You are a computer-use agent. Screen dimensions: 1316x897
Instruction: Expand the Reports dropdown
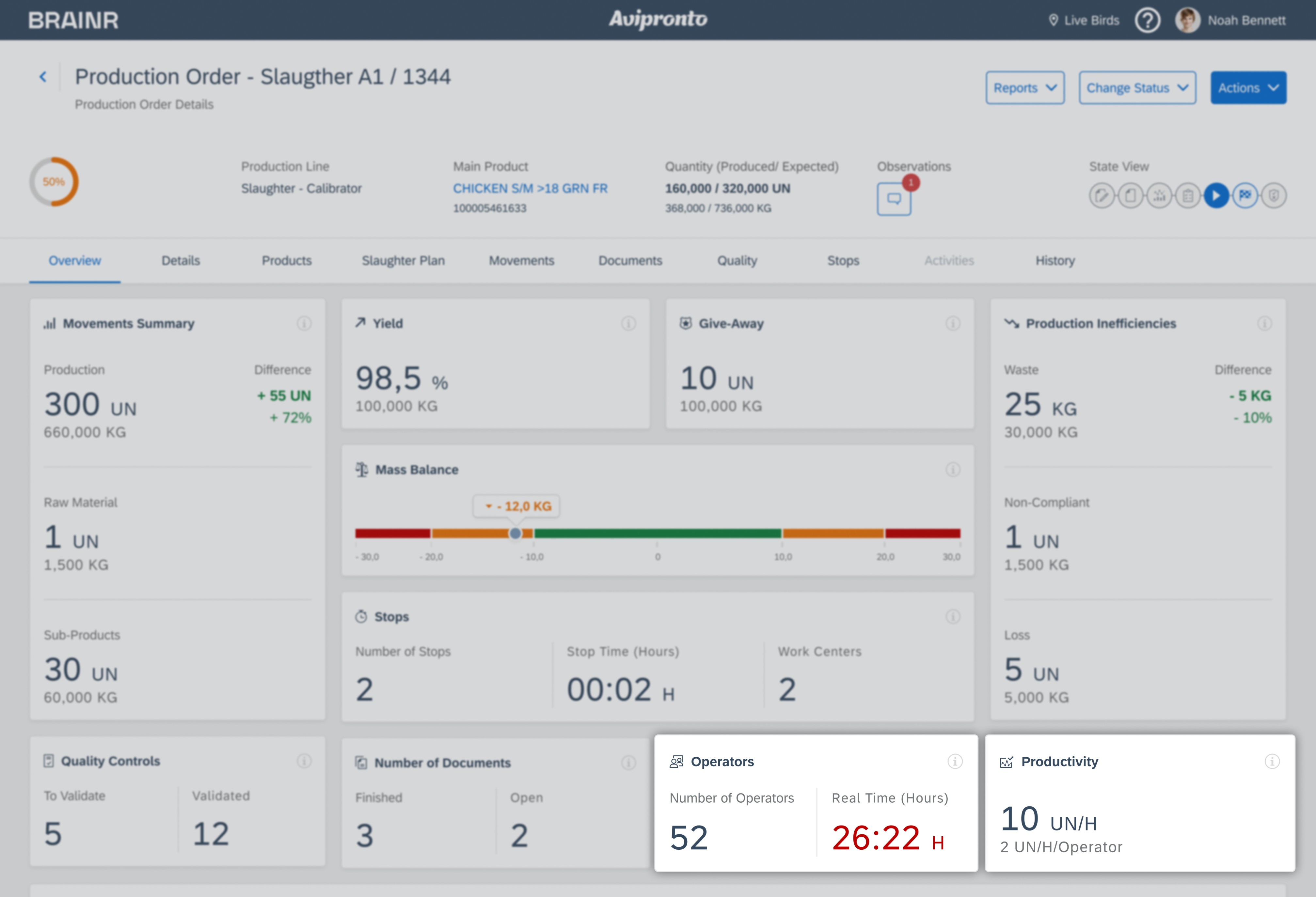click(1025, 88)
